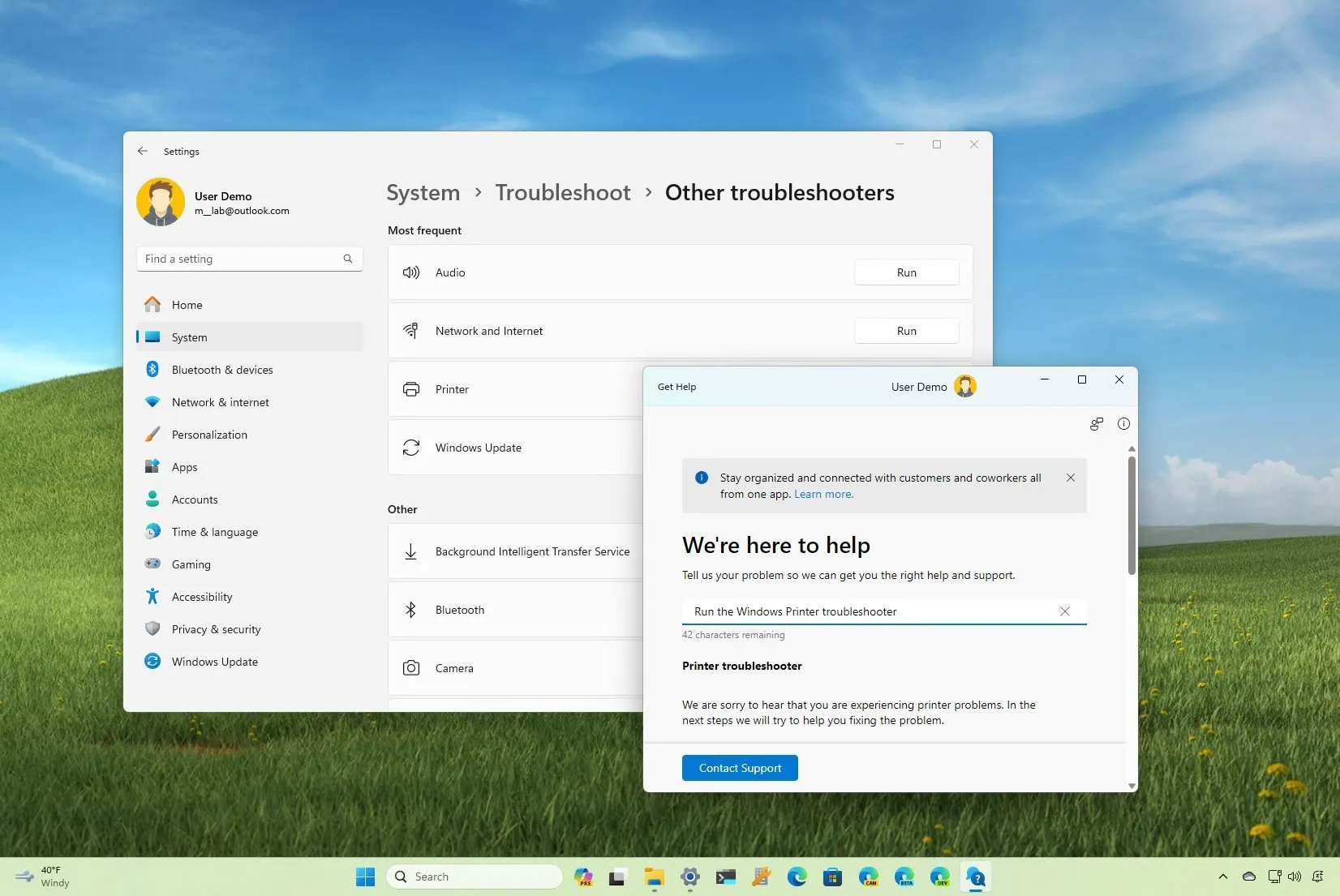Open OneDrive cloud icon in system tray
This screenshot has height=896, width=1340.
pyautogui.click(x=1249, y=877)
